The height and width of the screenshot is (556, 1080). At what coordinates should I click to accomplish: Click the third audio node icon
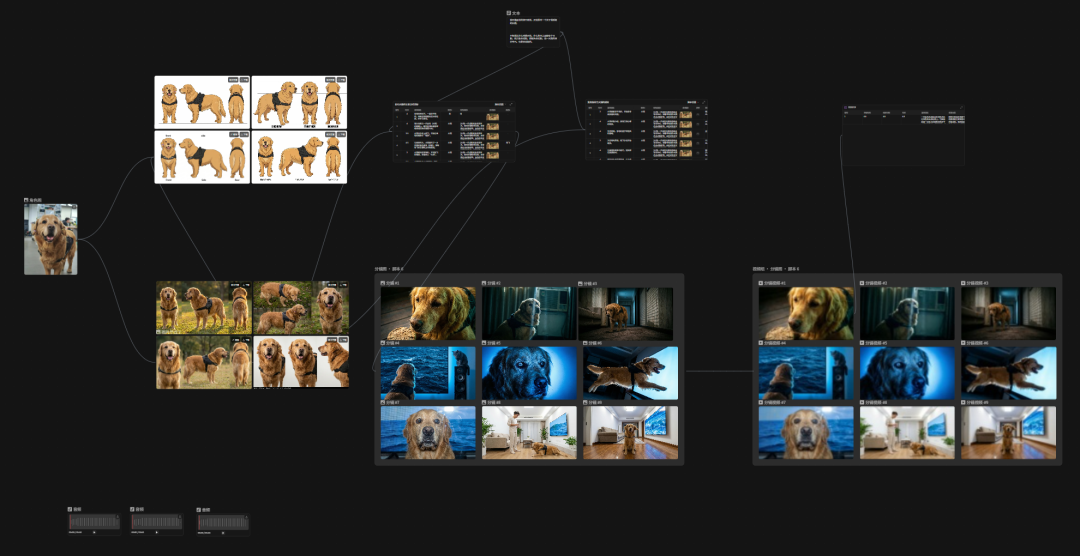pyautogui.click(x=199, y=509)
